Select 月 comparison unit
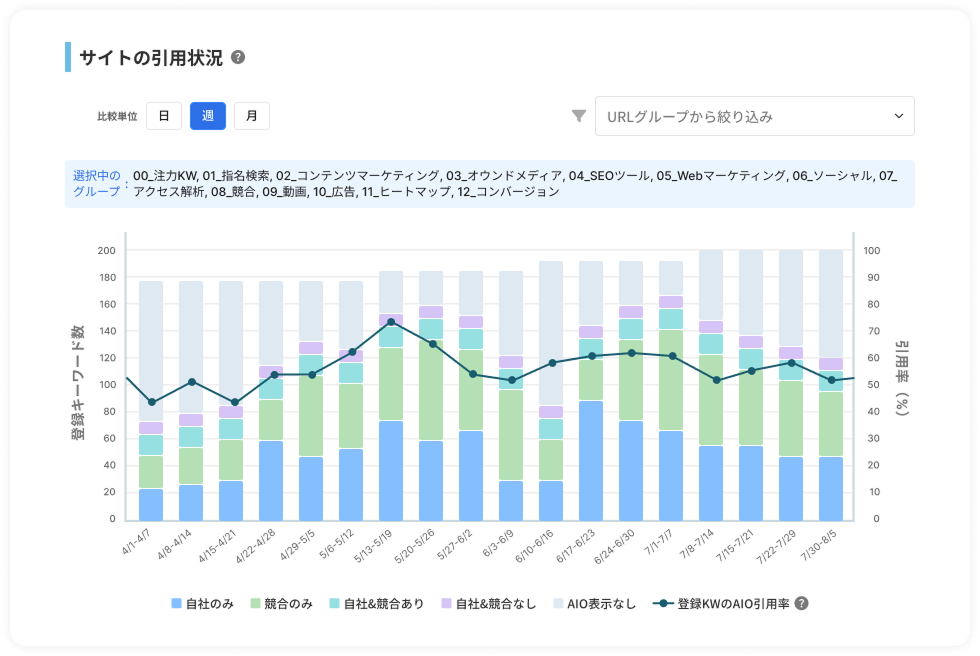This screenshot has width=980, height=656. [x=252, y=116]
